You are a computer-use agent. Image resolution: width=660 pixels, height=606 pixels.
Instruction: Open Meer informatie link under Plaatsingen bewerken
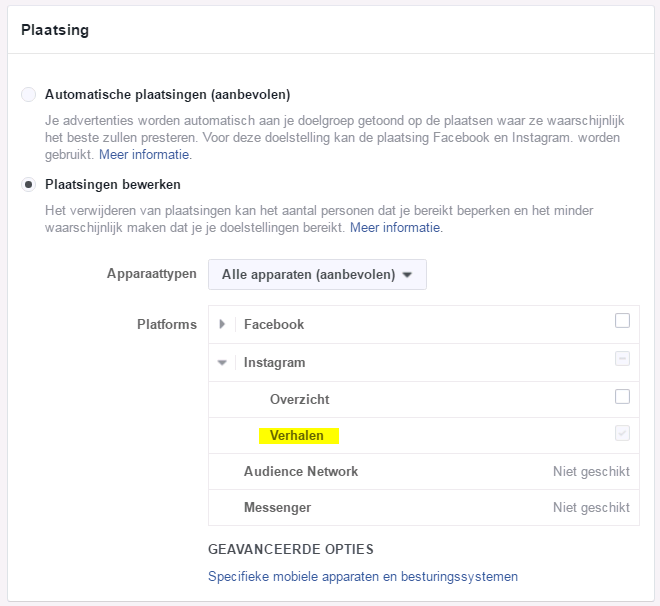[x=396, y=228]
